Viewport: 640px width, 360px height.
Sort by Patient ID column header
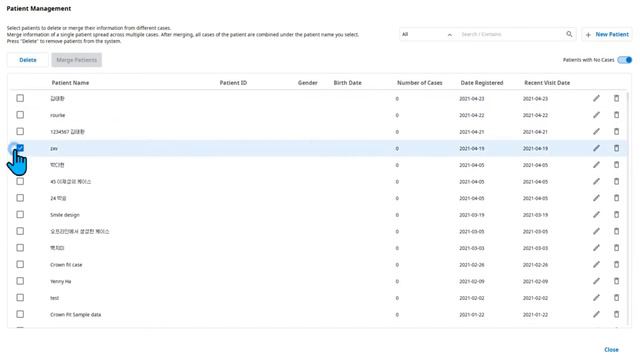coord(233,83)
